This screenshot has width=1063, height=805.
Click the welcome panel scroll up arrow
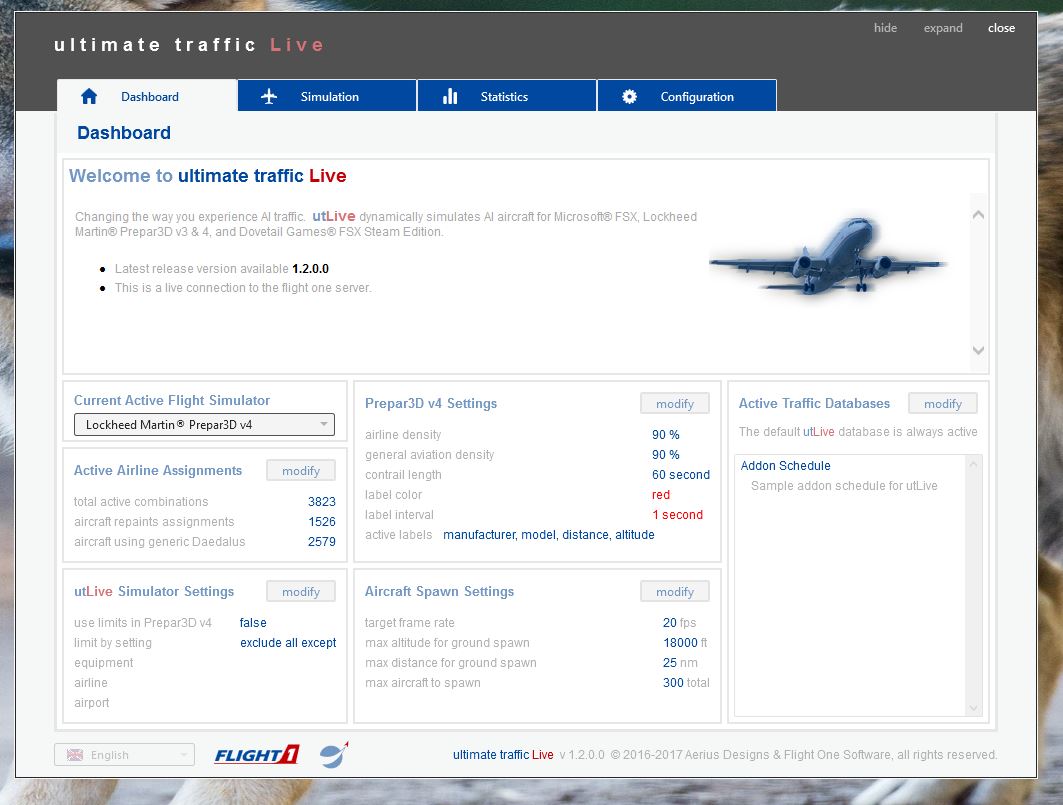pyautogui.click(x=978, y=215)
